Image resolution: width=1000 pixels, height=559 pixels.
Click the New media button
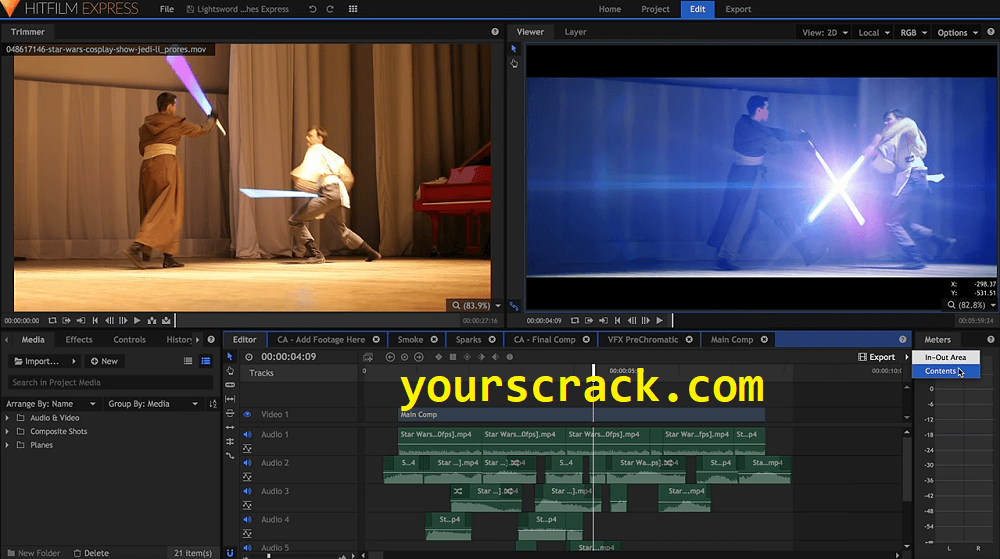(104, 361)
